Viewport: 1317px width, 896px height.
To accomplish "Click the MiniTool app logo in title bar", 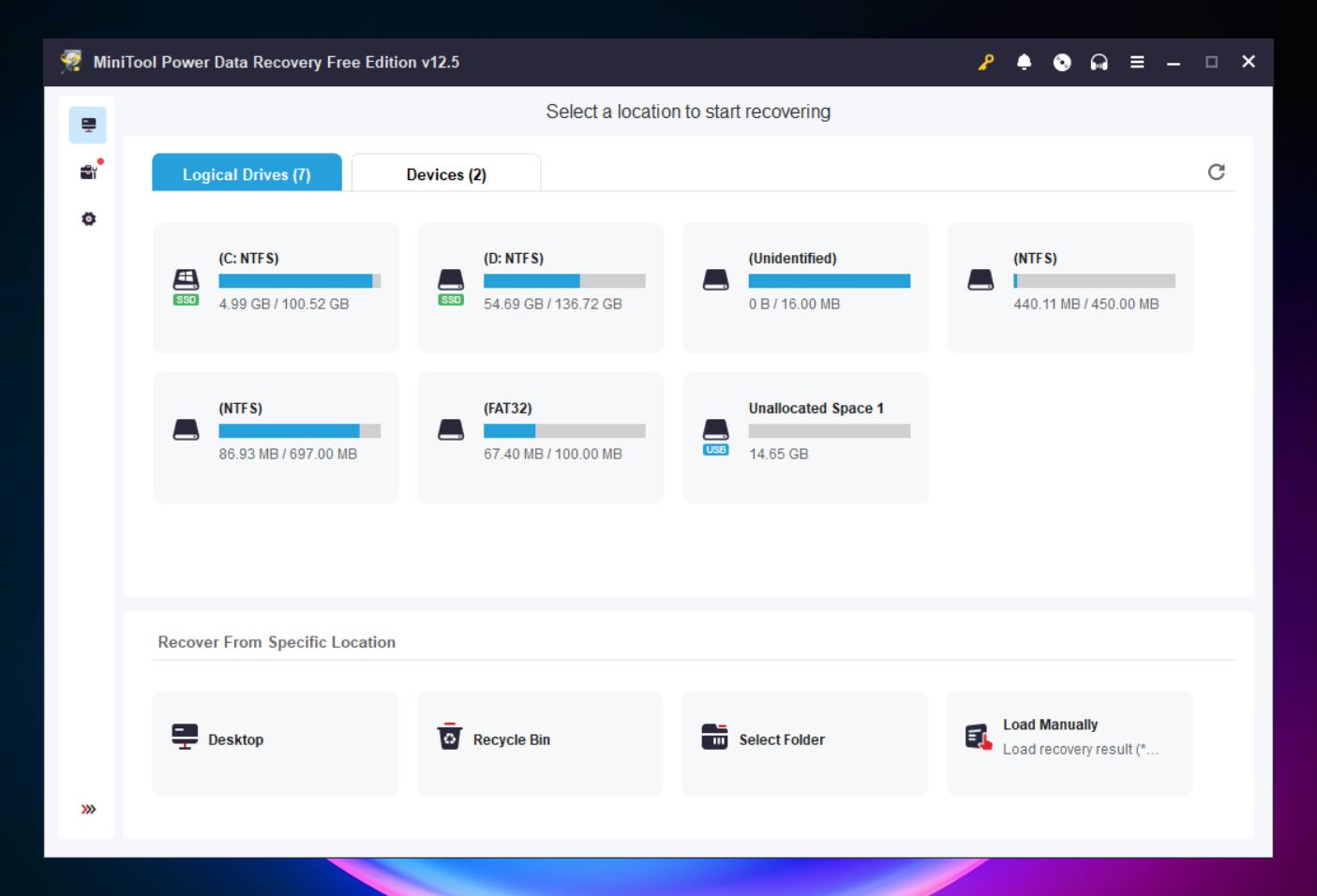I will [70, 62].
